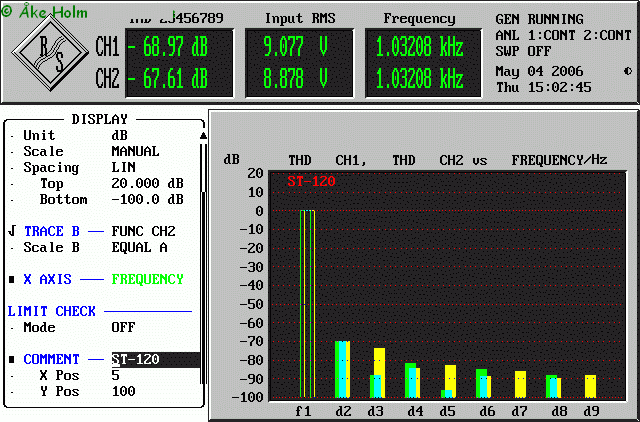Viewport: 640px width, 422px height.
Task: Click the up arrow of DISPLAY panel scrollbar
Action: coord(203,136)
